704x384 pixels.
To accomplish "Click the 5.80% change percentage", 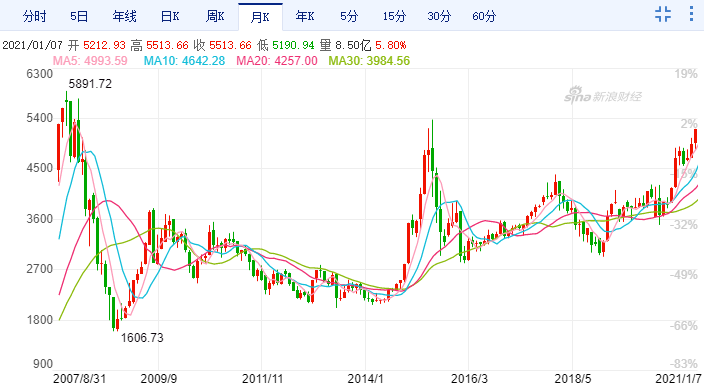I will pyautogui.click(x=391, y=45).
